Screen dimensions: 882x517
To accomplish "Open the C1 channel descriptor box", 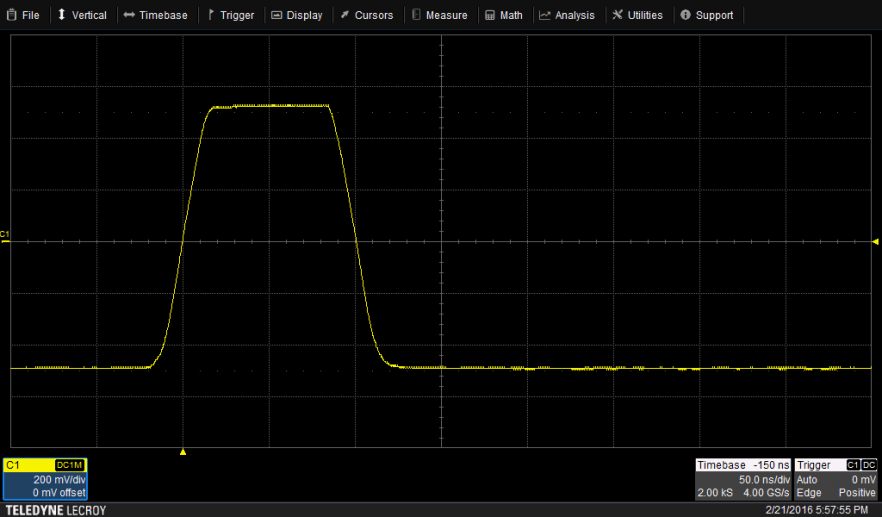I will pyautogui.click(x=45, y=479).
